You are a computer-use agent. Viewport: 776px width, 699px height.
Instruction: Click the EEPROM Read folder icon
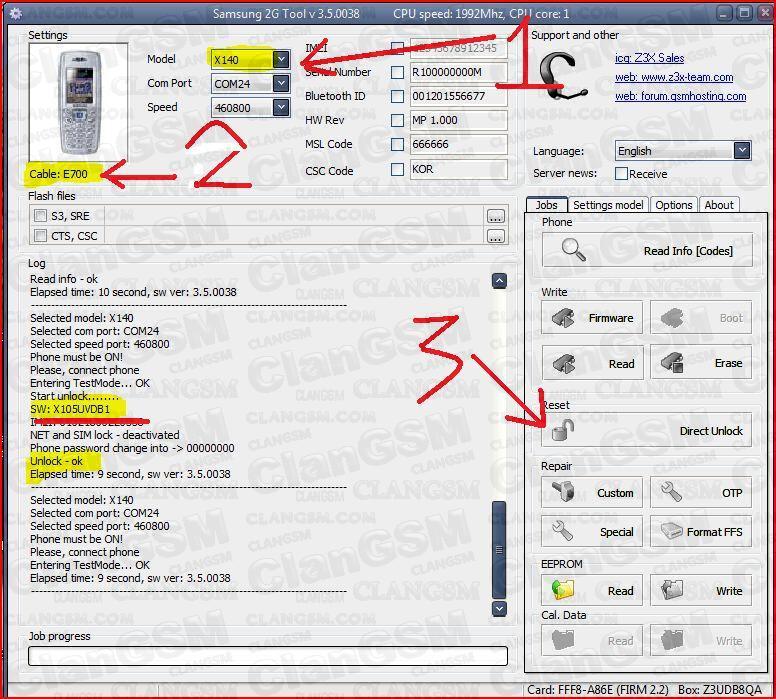coord(563,590)
